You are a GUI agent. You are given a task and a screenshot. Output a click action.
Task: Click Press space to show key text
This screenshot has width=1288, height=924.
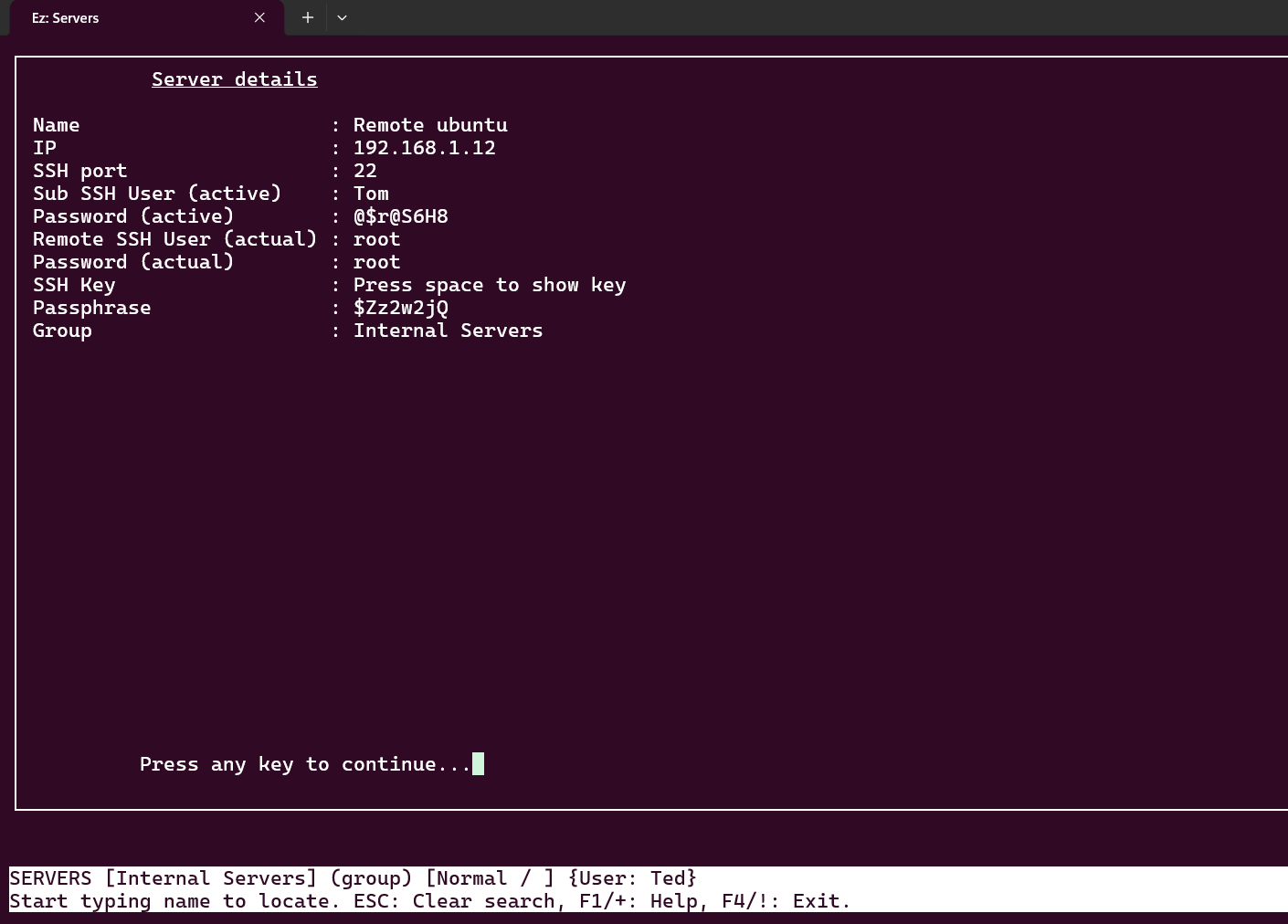(490, 285)
